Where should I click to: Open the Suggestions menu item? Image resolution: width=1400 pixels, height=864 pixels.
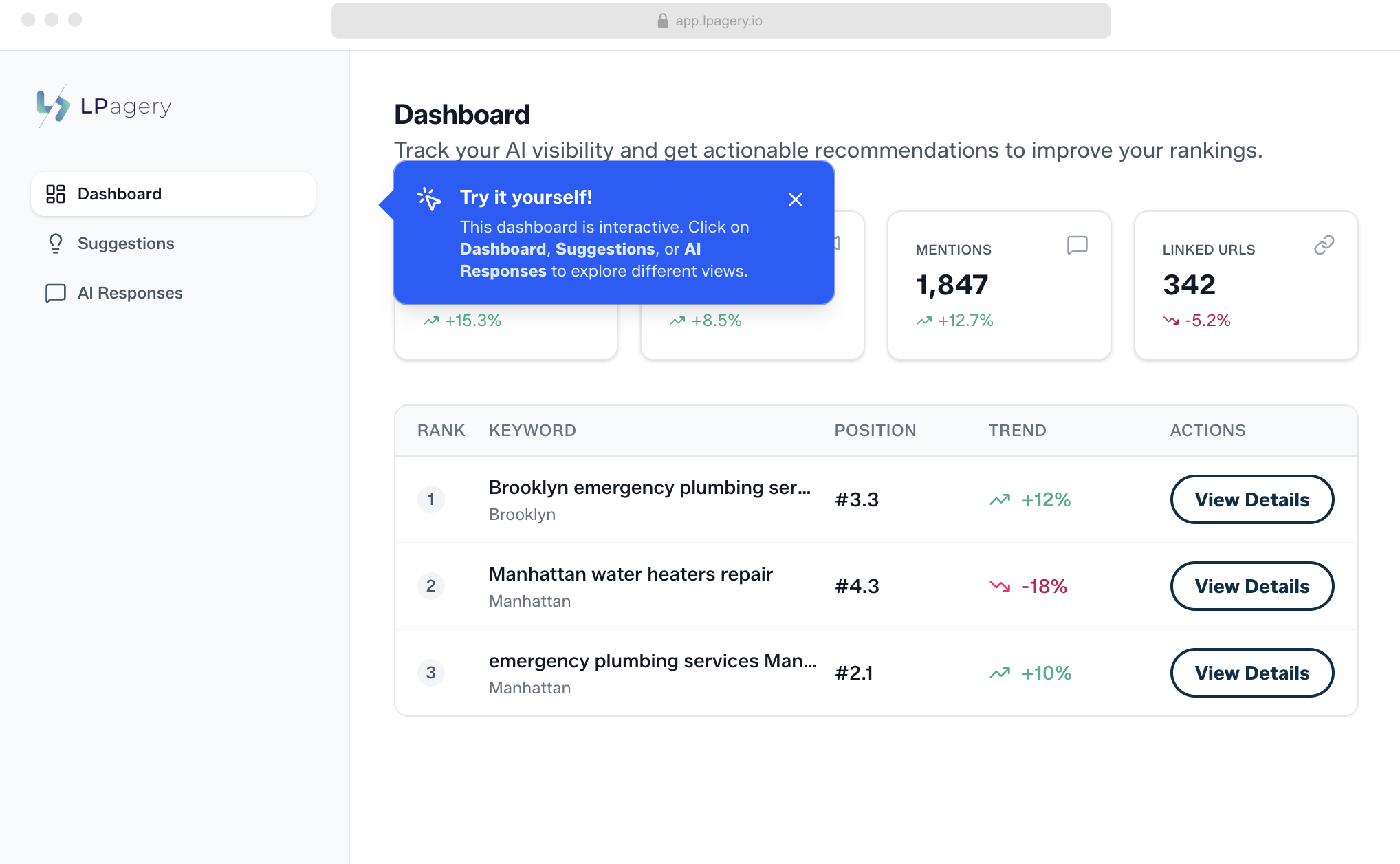(x=126, y=244)
